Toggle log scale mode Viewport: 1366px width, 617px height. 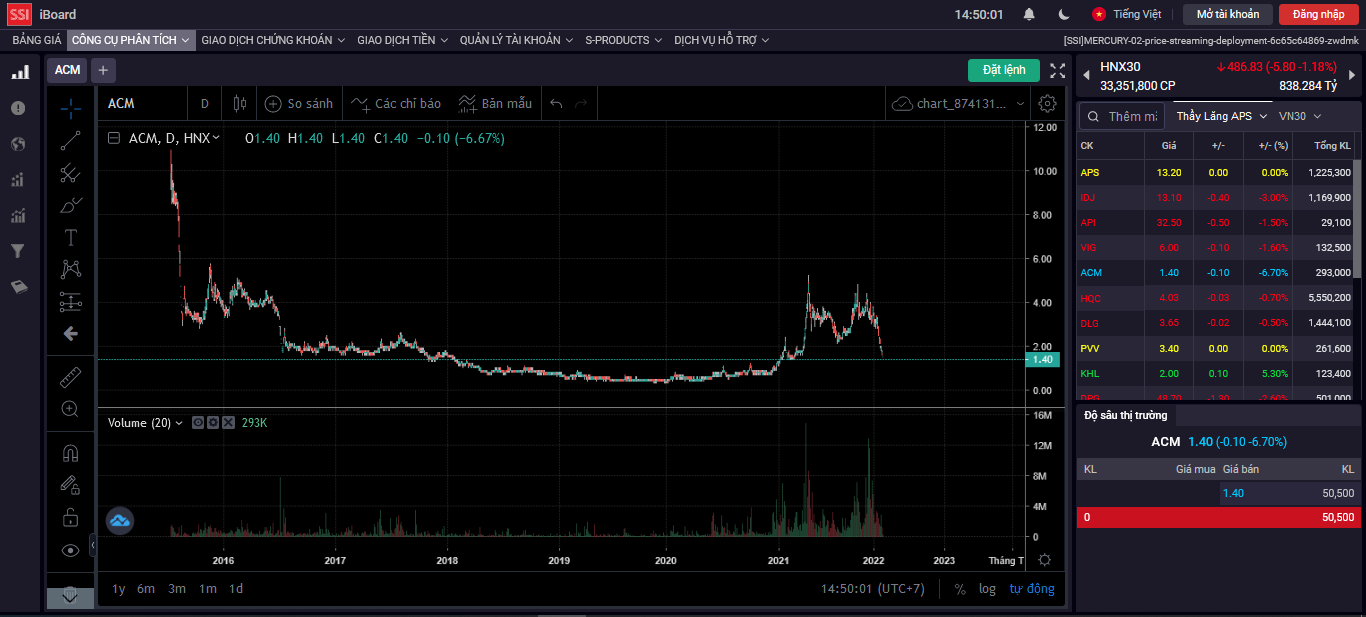coord(987,589)
